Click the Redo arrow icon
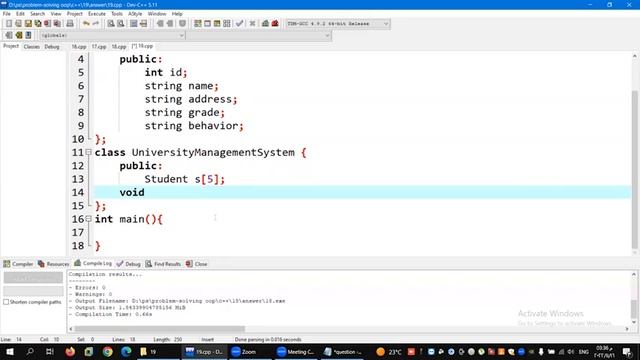Image resolution: width=640 pixels, height=360 pixels. [96, 24]
